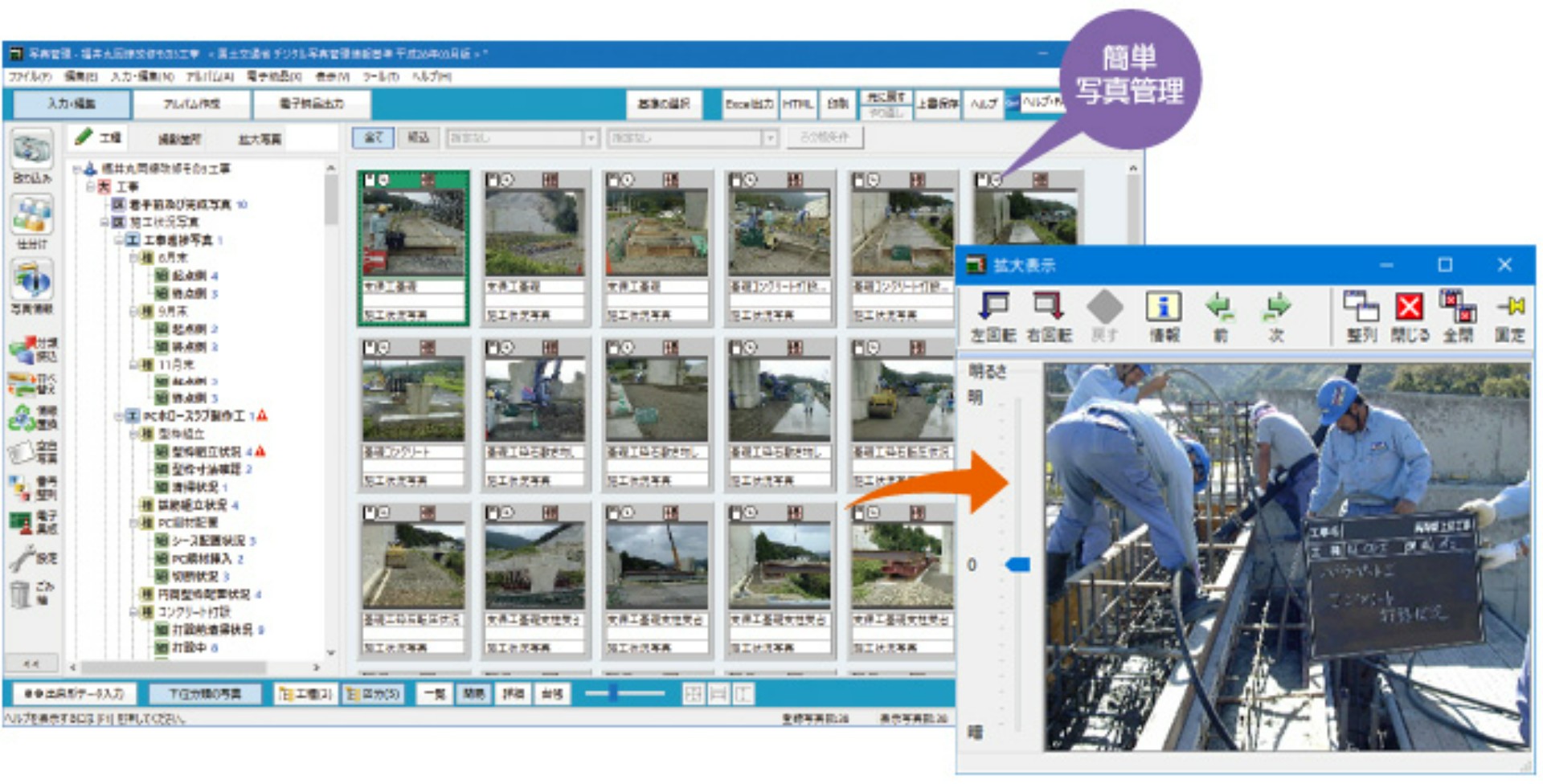
Task: Switch filtering to 絞込 mode
Action: [x=419, y=137]
